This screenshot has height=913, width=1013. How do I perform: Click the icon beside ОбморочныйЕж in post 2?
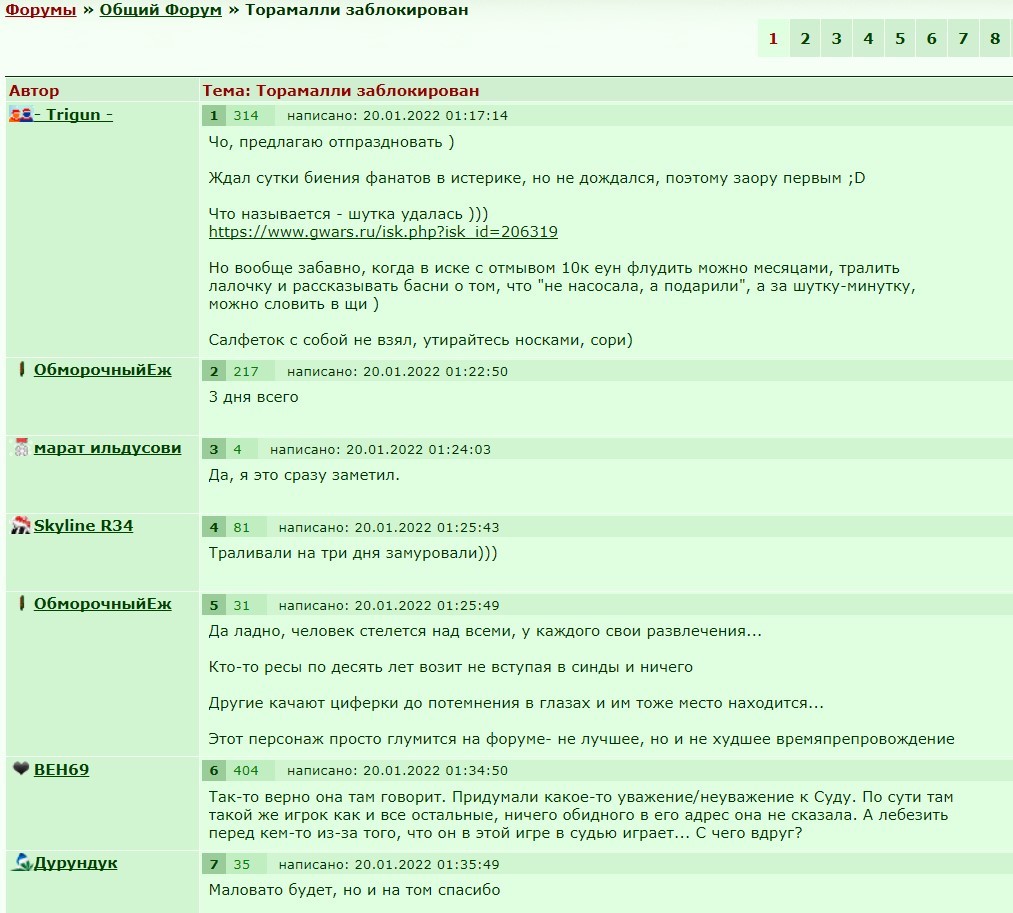21,369
